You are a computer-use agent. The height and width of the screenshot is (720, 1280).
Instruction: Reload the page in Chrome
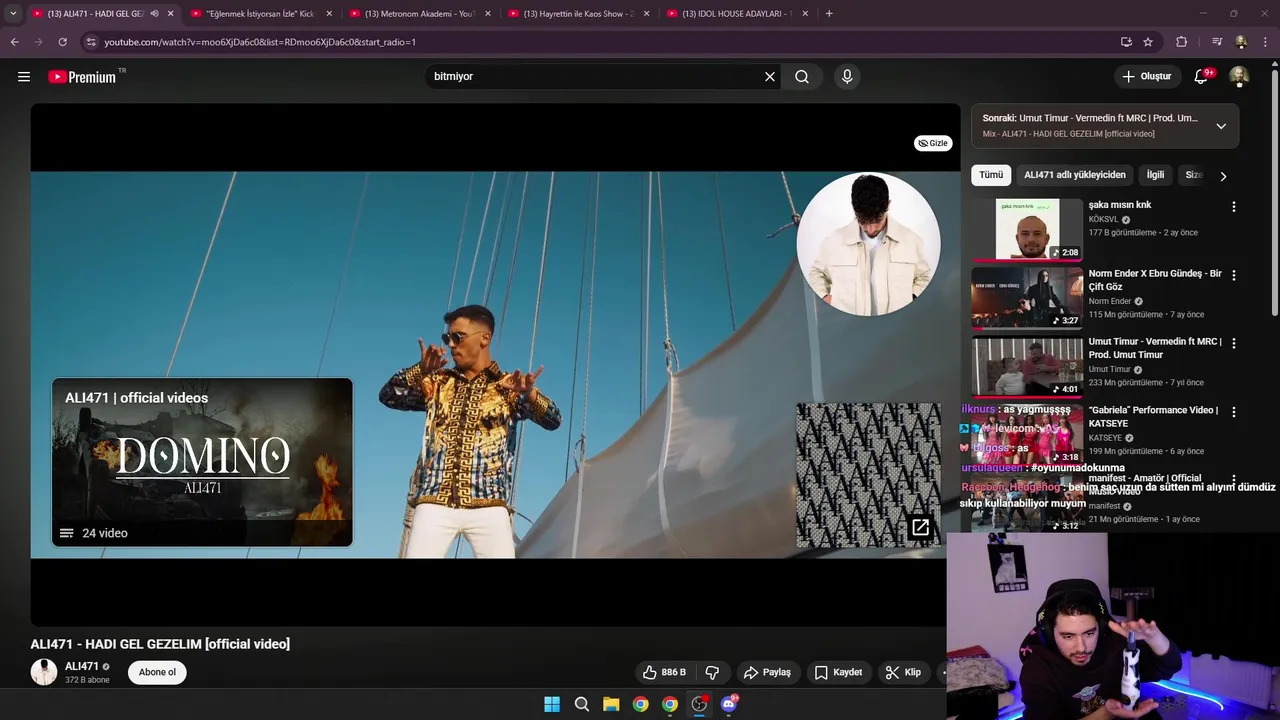(x=62, y=42)
